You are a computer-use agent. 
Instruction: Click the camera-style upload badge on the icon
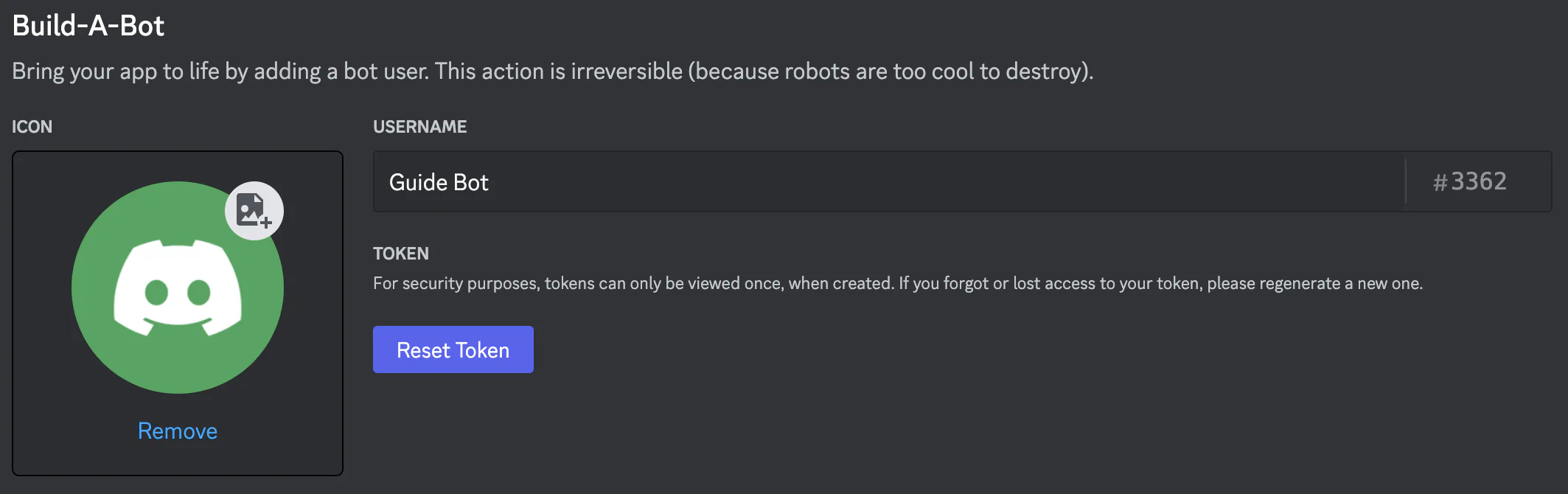click(254, 210)
